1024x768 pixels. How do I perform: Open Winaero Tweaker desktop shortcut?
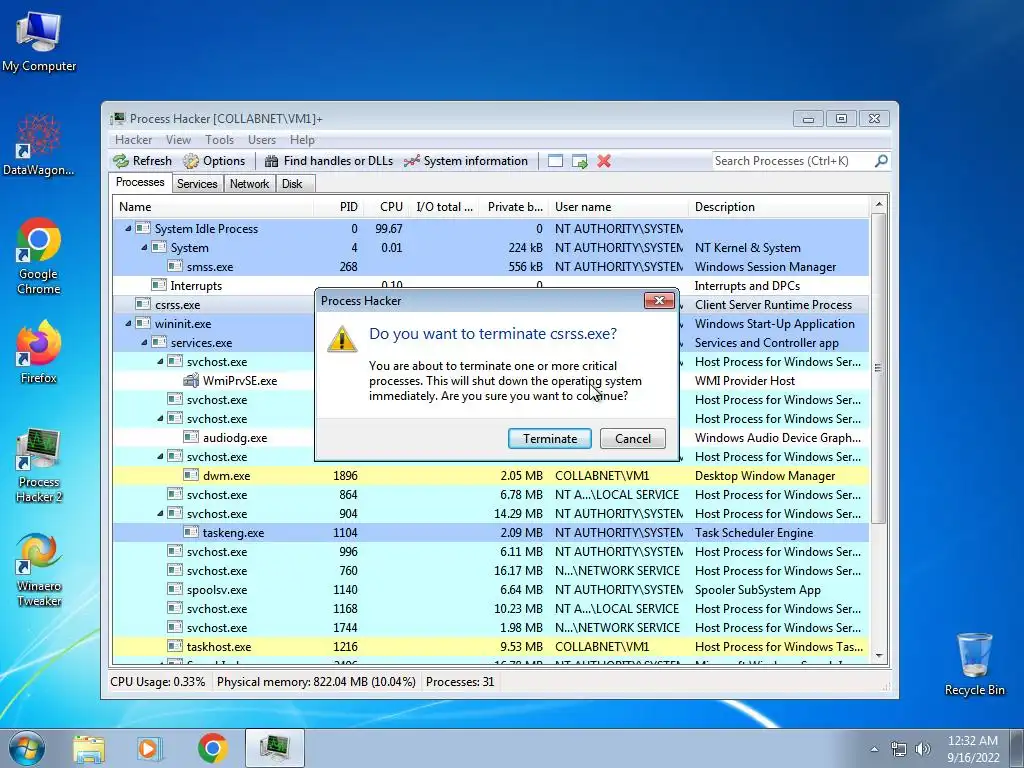[39, 569]
